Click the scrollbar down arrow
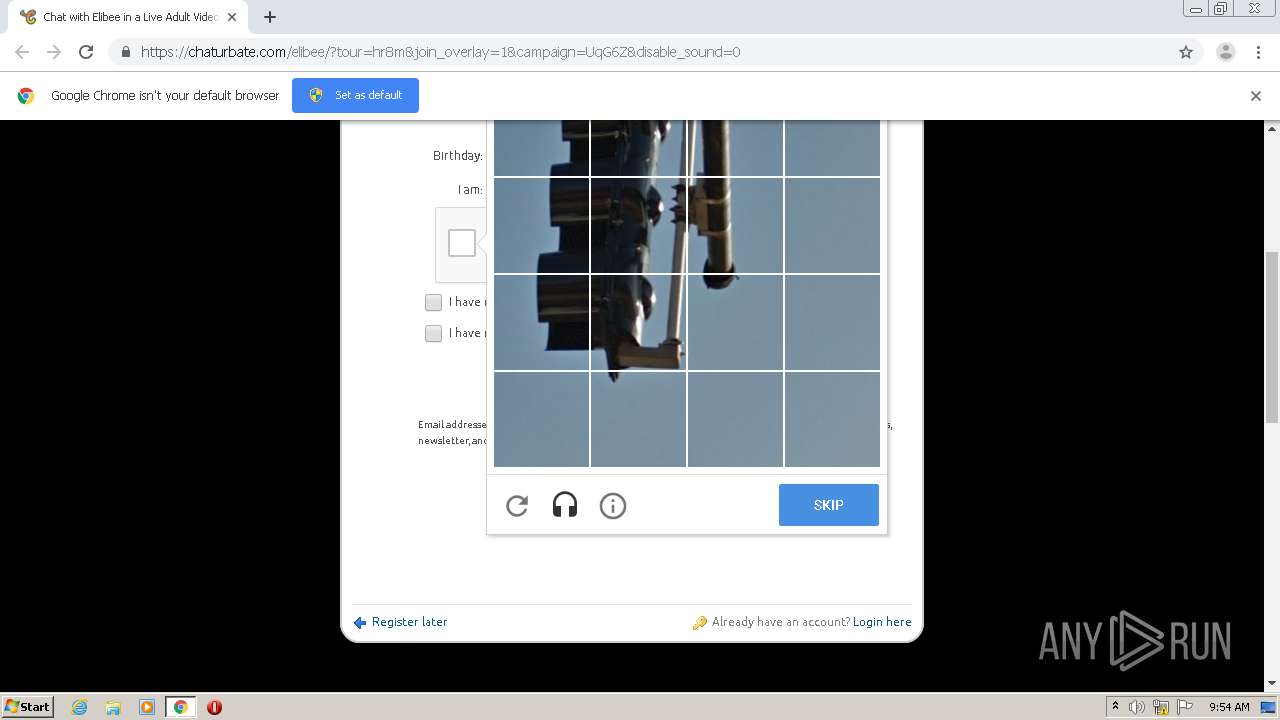This screenshot has width=1280, height=720. (x=1272, y=684)
